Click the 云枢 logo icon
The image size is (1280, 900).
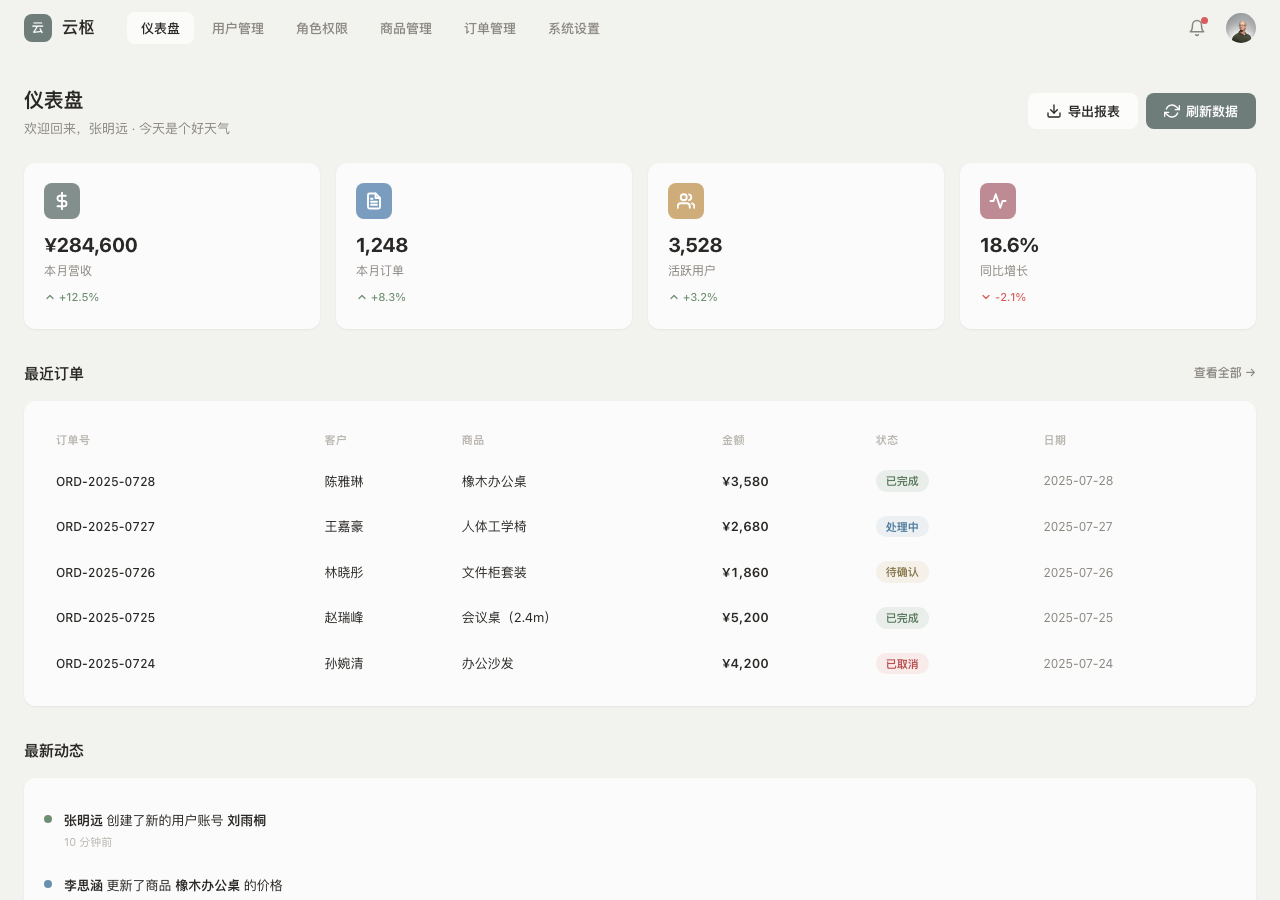[x=38, y=28]
